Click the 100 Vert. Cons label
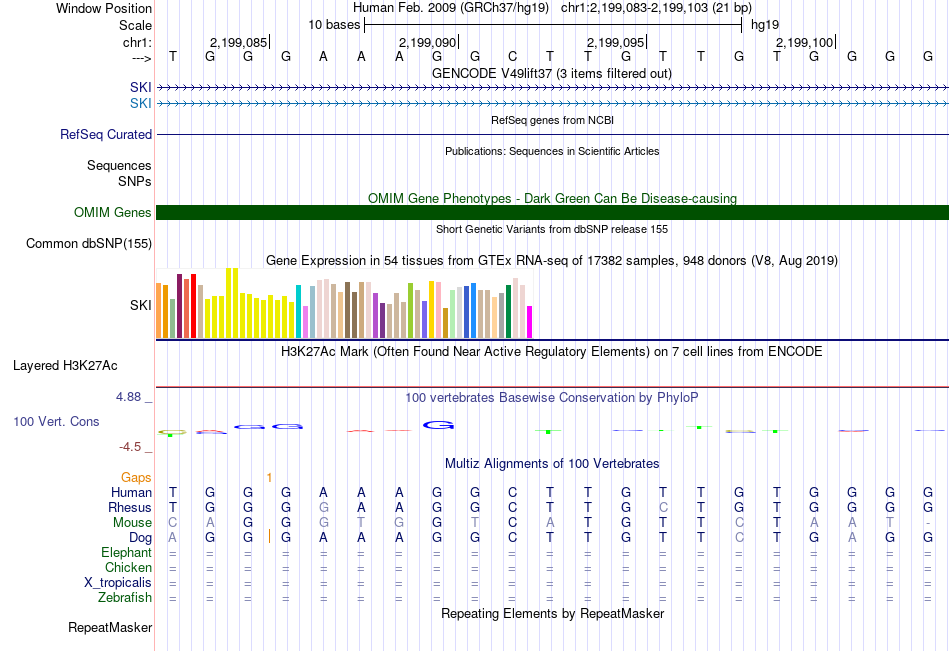The height and width of the screenshot is (651, 950). click(x=56, y=422)
